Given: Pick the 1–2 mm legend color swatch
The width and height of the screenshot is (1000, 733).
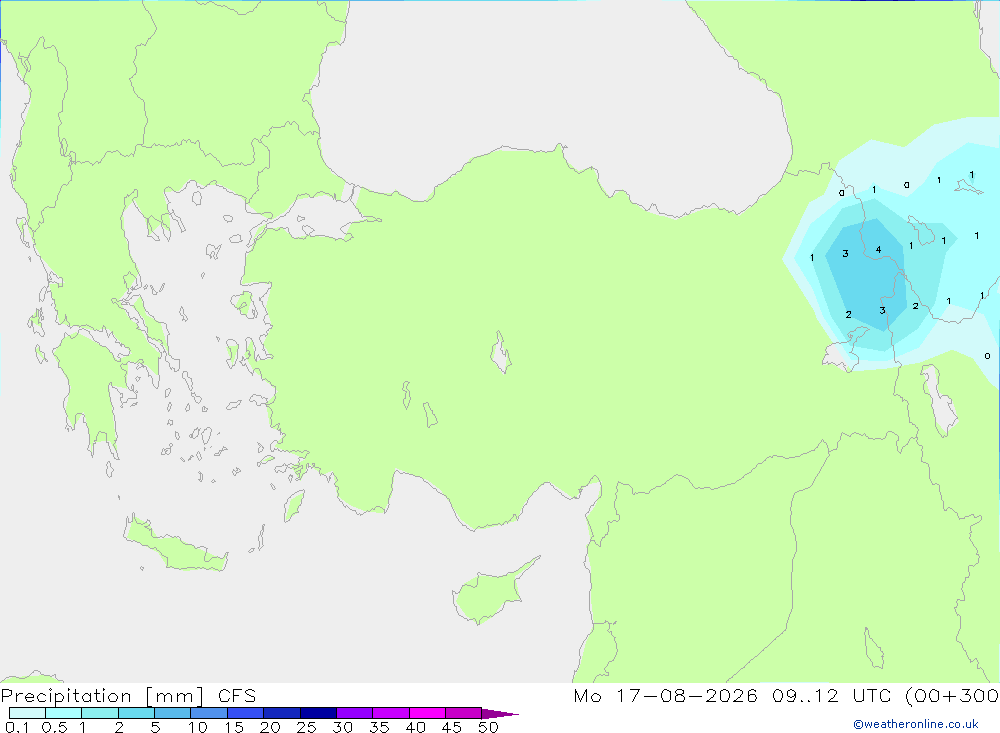Looking at the screenshot, I should tap(100, 713).
